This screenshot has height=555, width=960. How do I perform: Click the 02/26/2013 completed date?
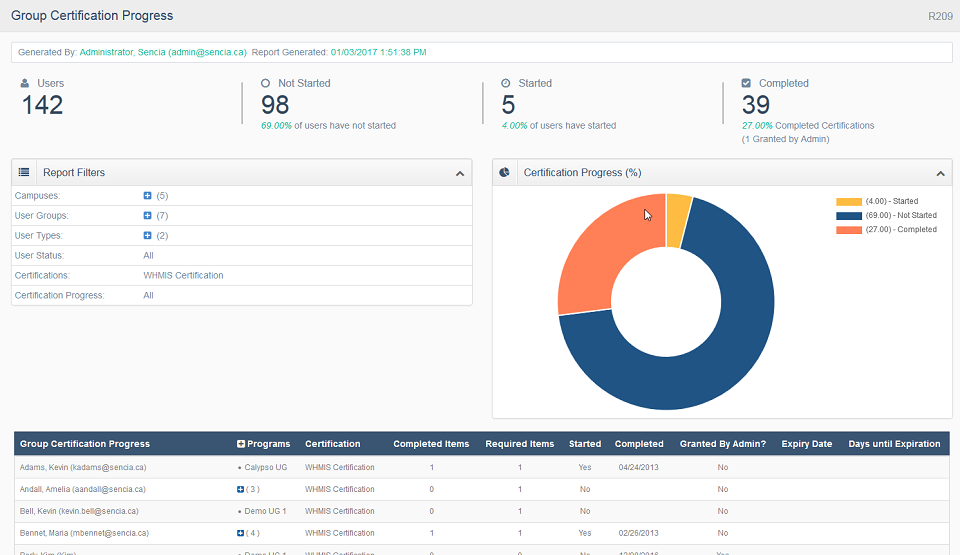pos(639,534)
